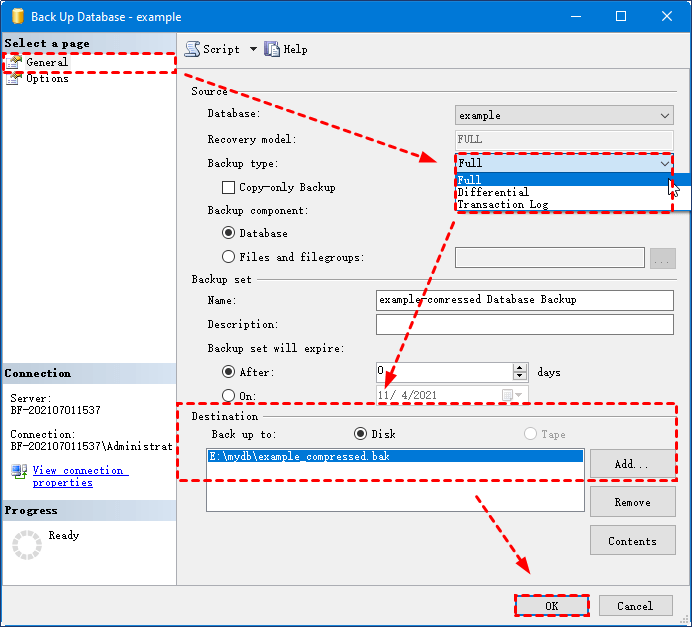The height and width of the screenshot is (628, 693).
Task: Select the Database component radio button
Action: [x=228, y=233]
